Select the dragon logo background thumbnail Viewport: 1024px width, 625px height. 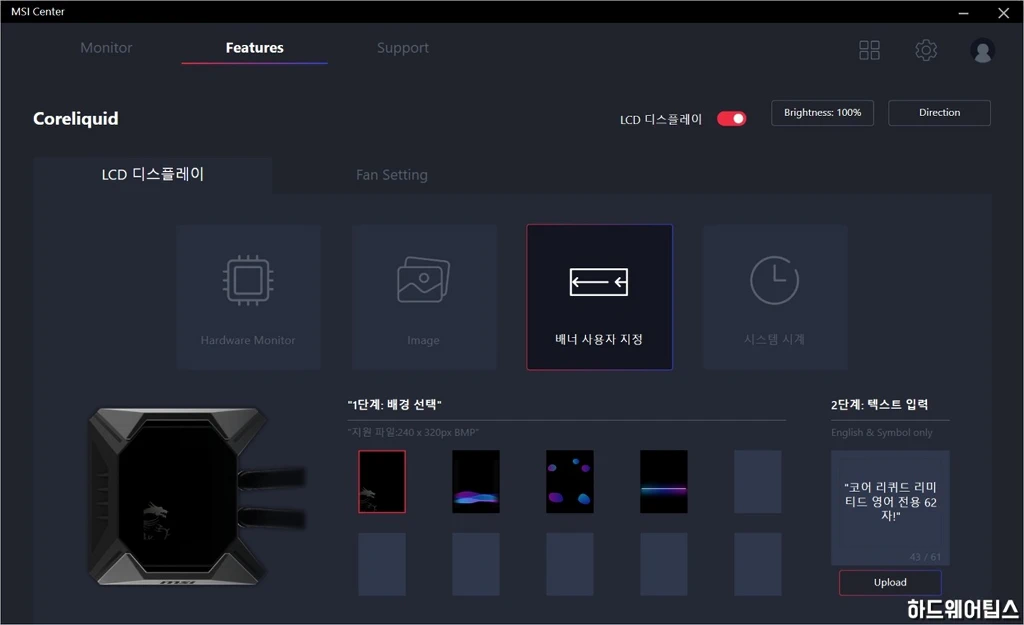click(x=382, y=481)
